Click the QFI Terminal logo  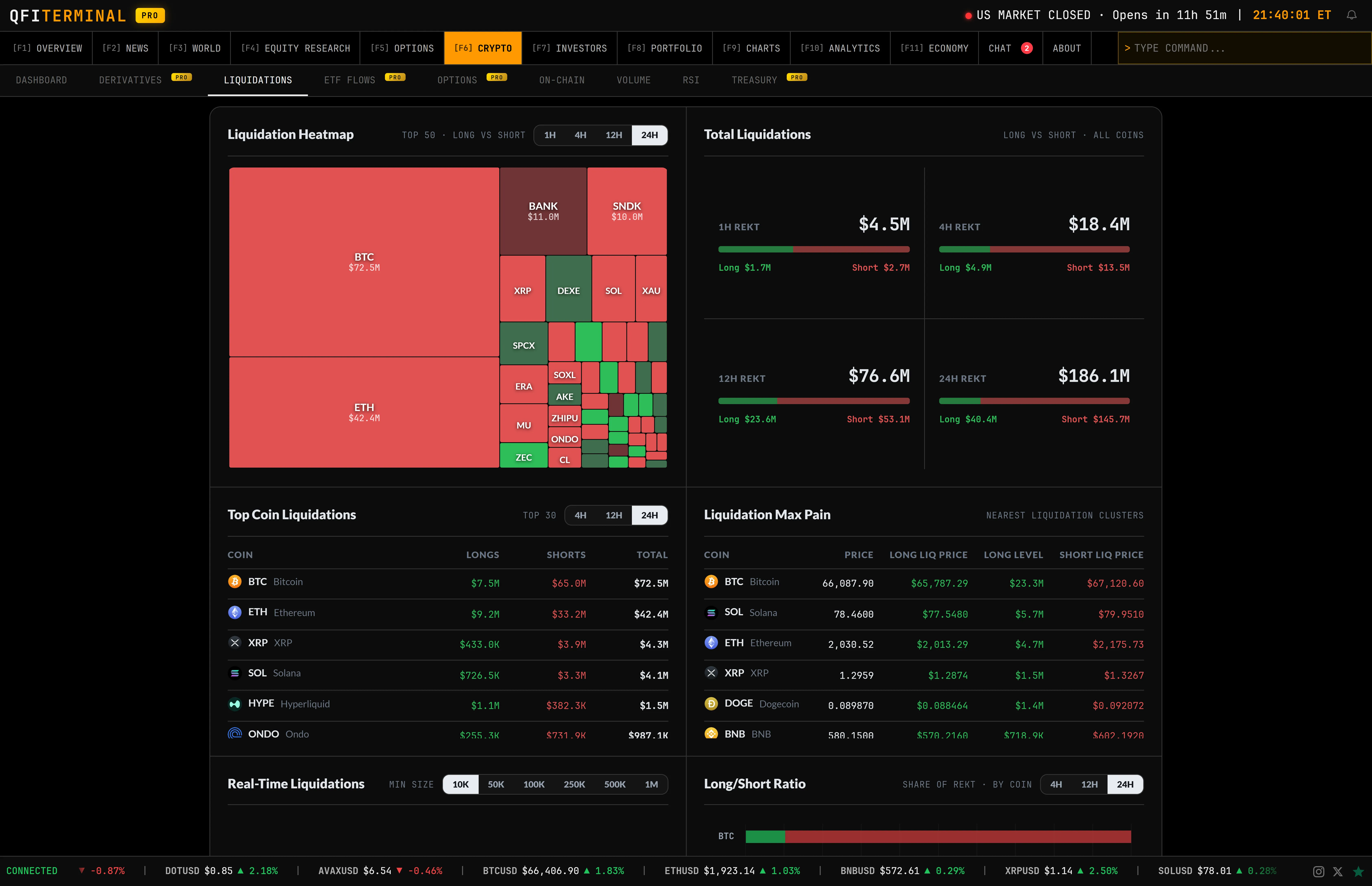pyautogui.click(x=68, y=15)
